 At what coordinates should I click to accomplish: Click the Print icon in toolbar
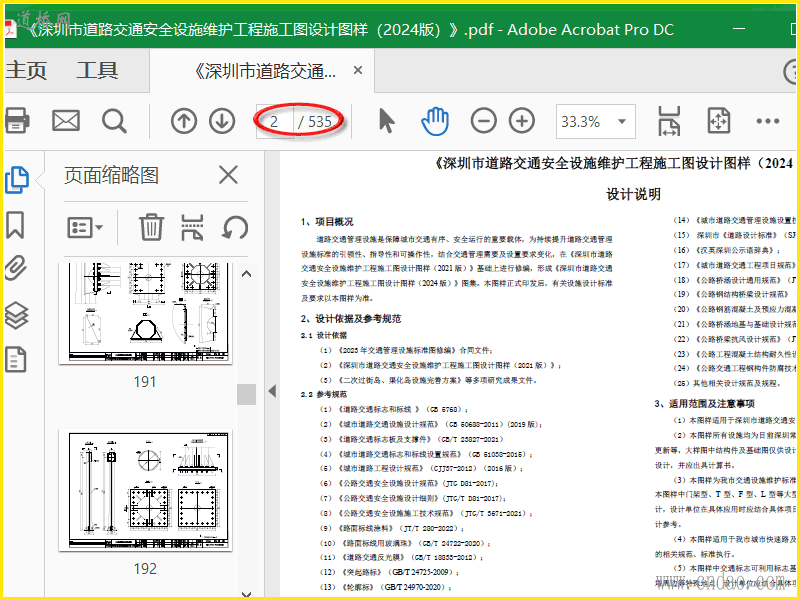[17, 121]
